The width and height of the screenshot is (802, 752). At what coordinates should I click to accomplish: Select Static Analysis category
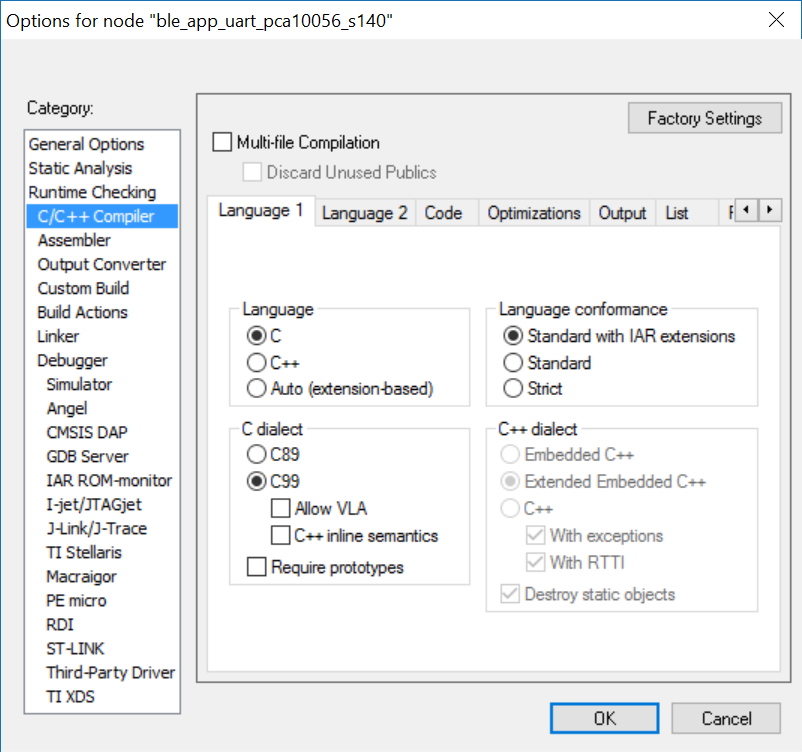(102, 168)
